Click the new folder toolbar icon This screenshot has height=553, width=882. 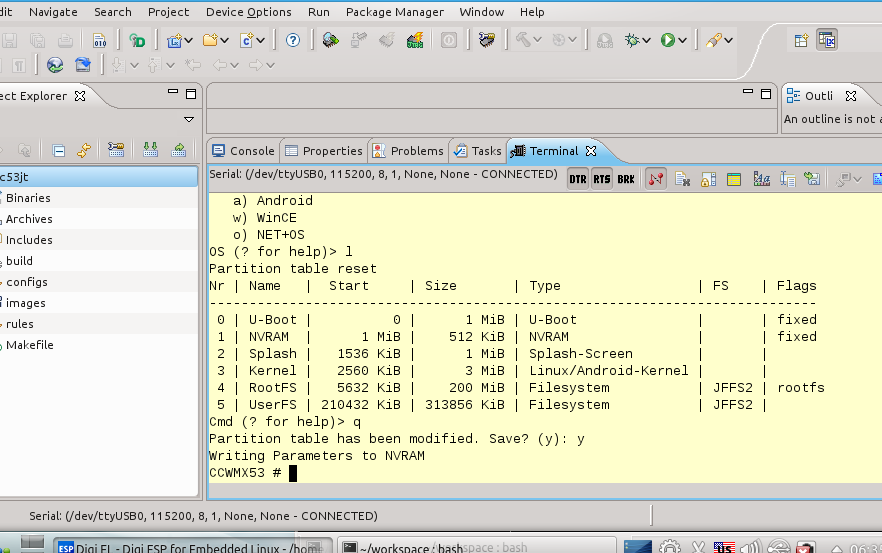tap(210, 40)
